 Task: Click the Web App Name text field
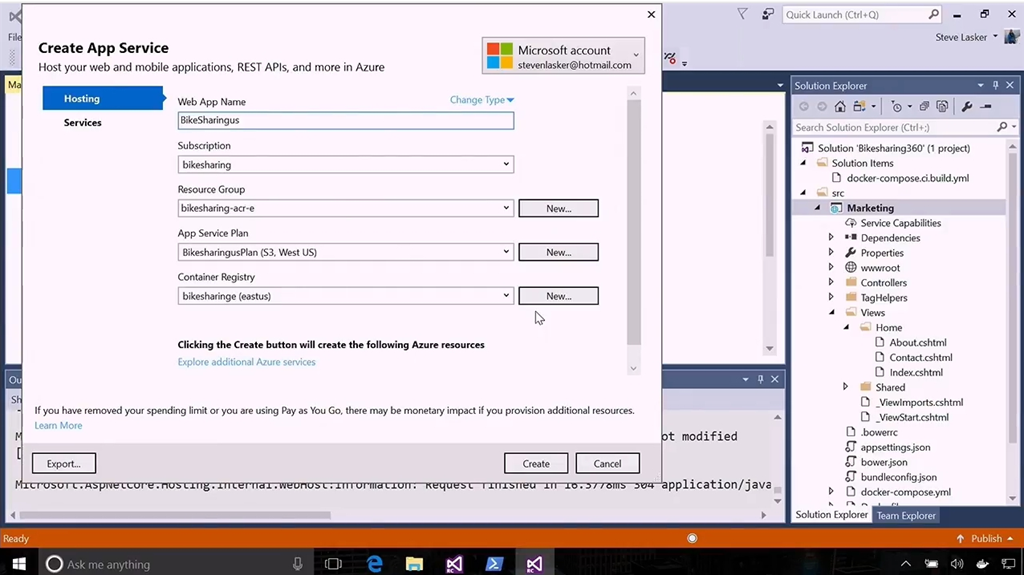click(345, 121)
